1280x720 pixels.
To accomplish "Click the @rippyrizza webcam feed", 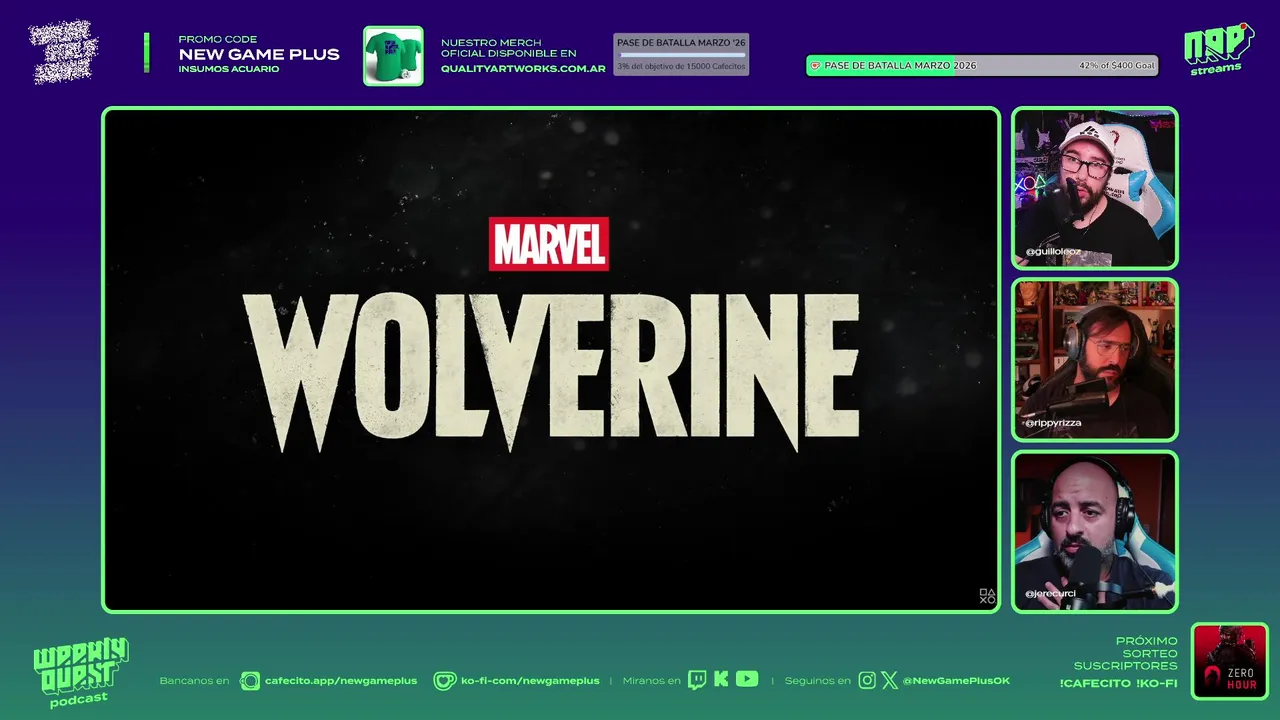I will 1094,360.
